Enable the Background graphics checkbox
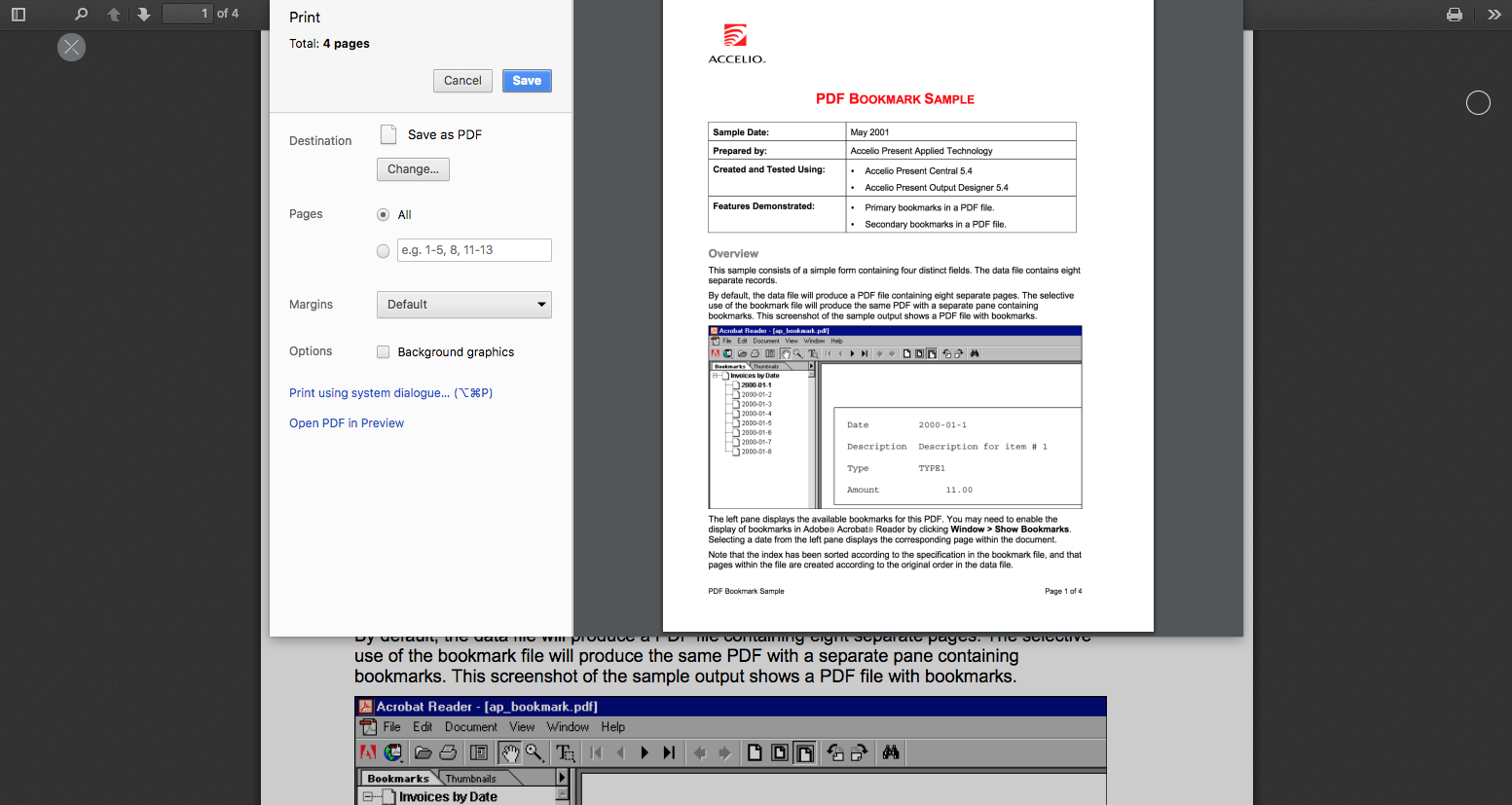Viewport: 1512px width, 805px height. click(384, 352)
